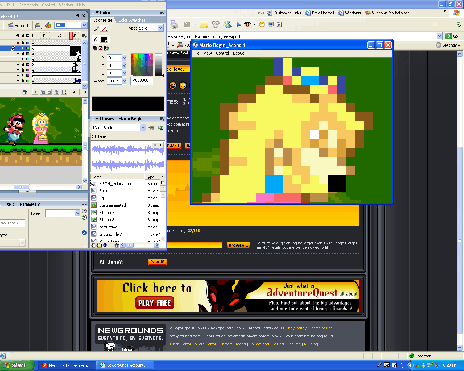
Task: Click the Delete trash icon in Library footer
Action: 117,245
